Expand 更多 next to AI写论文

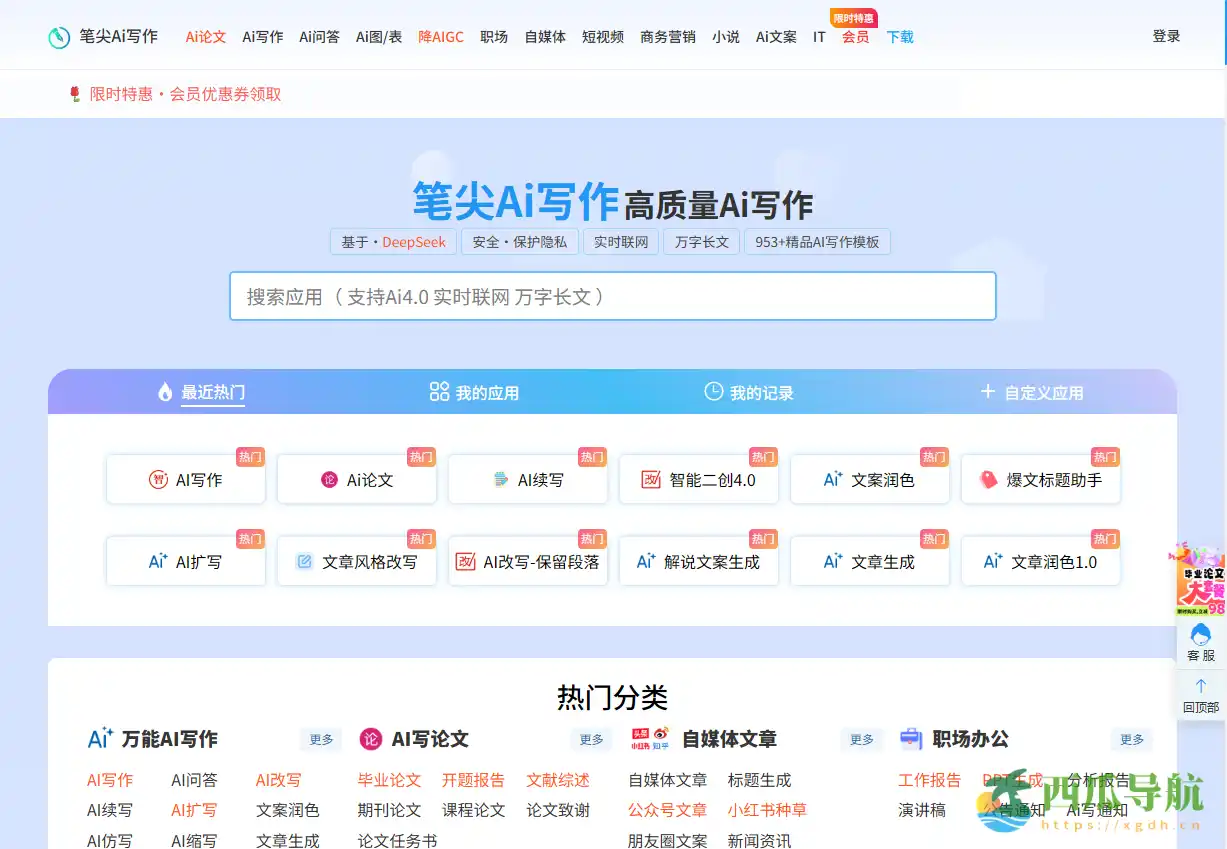pos(591,740)
